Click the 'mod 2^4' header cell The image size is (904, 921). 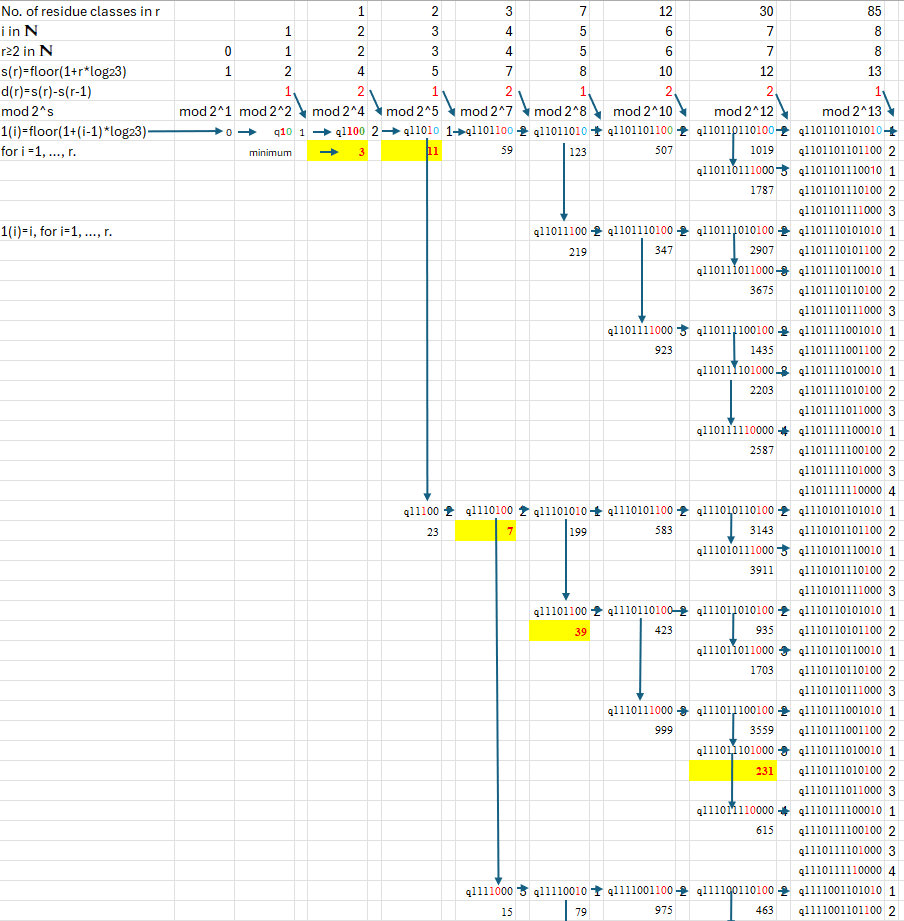pos(338,112)
